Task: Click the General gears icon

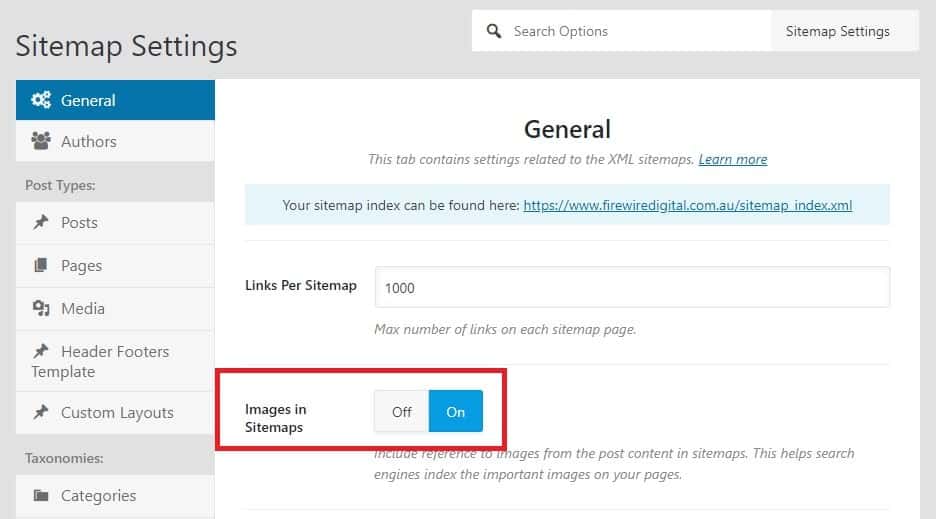Action: point(41,100)
